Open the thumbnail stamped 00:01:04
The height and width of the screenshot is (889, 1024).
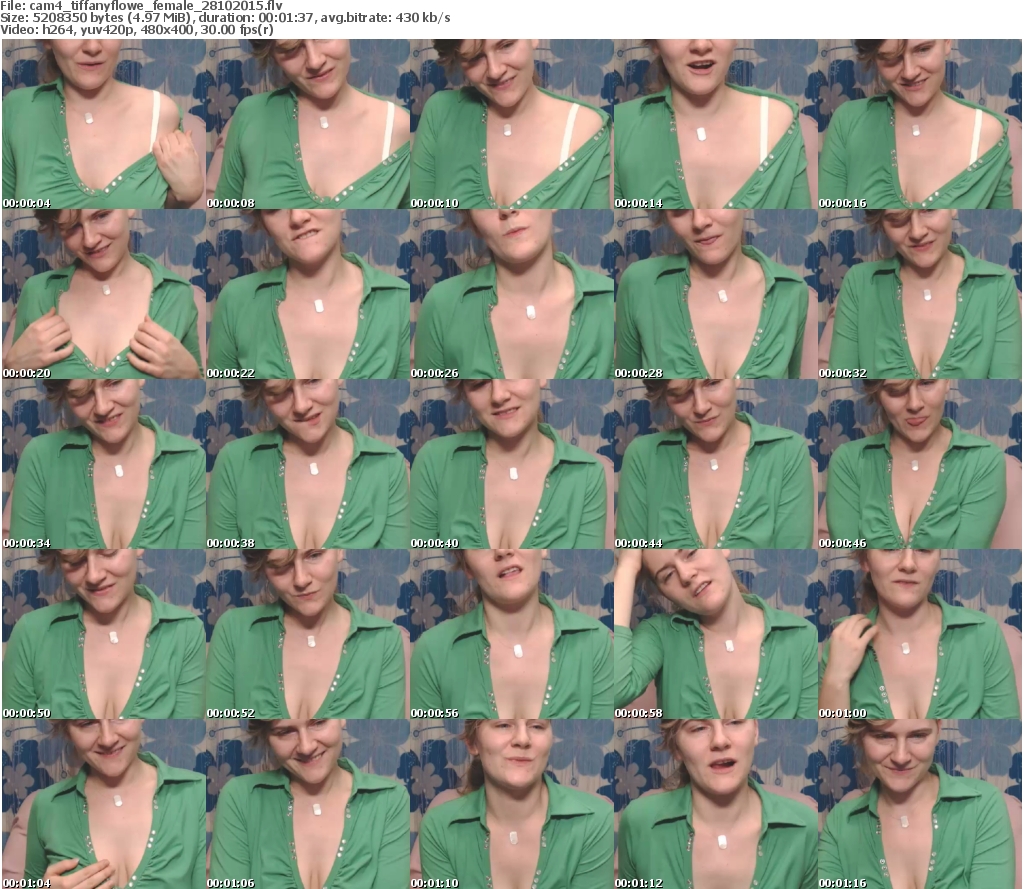[104, 804]
